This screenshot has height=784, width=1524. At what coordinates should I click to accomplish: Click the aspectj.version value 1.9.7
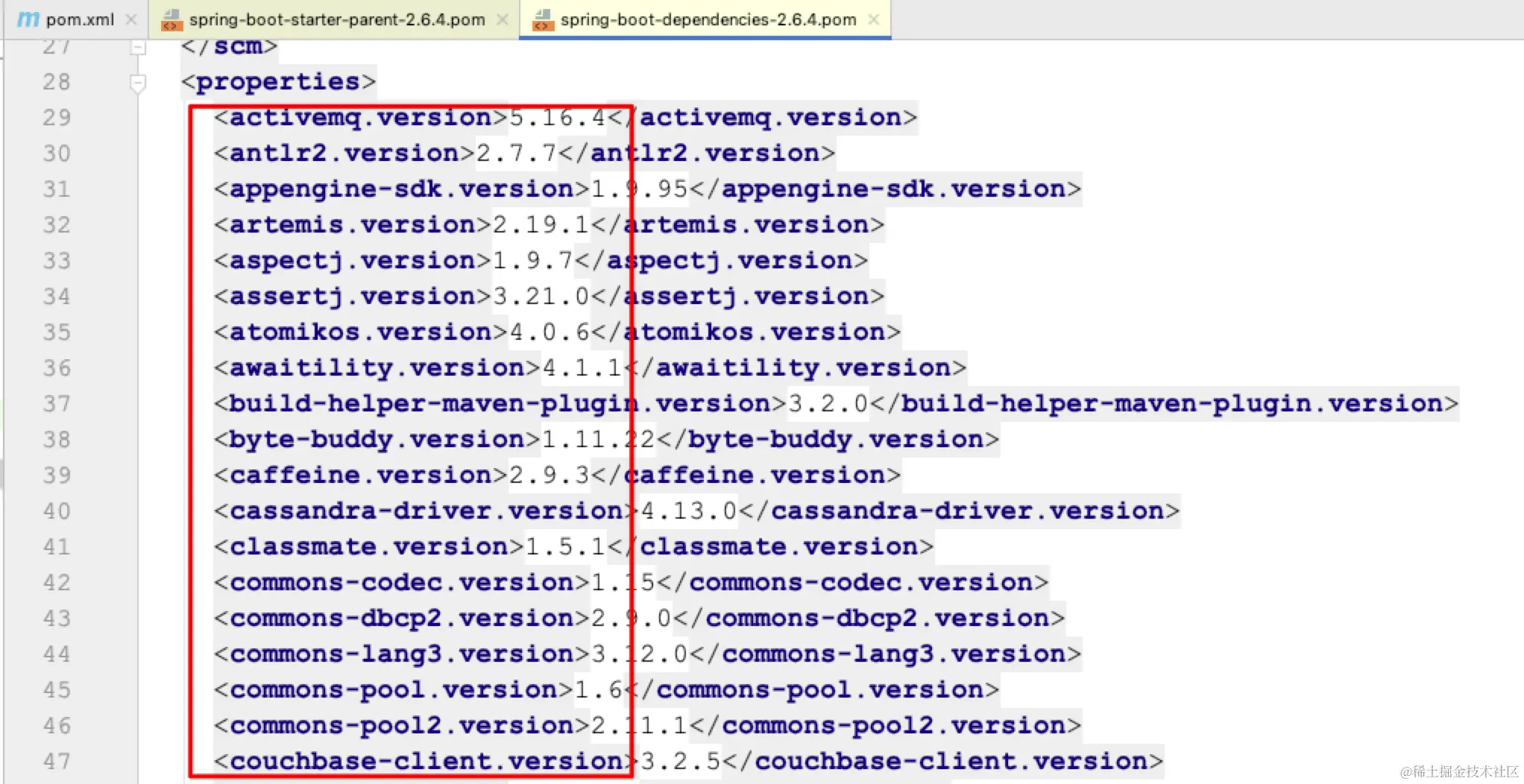click(x=533, y=261)
